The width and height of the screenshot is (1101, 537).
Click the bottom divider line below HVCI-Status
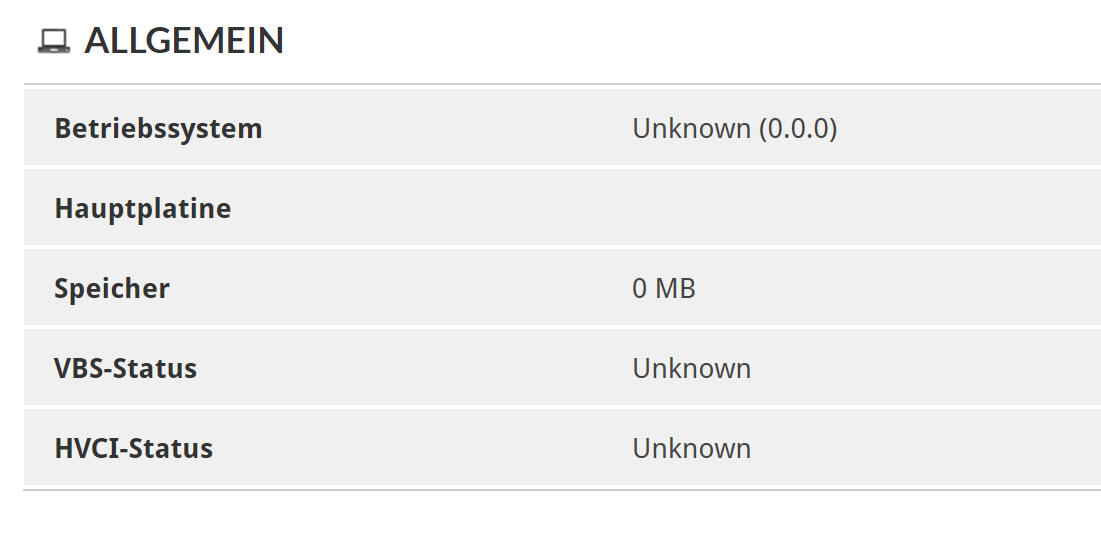pyautogui.click(x=560, y=490)
